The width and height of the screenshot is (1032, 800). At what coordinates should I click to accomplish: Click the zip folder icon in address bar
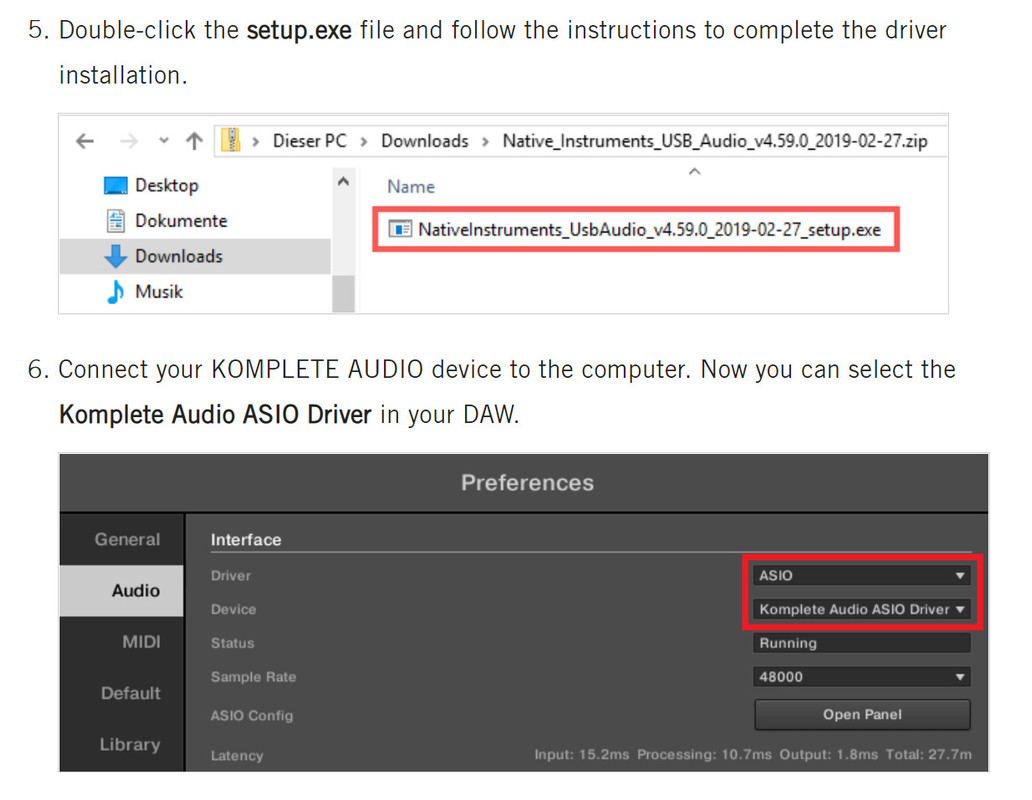coord(230,140)
